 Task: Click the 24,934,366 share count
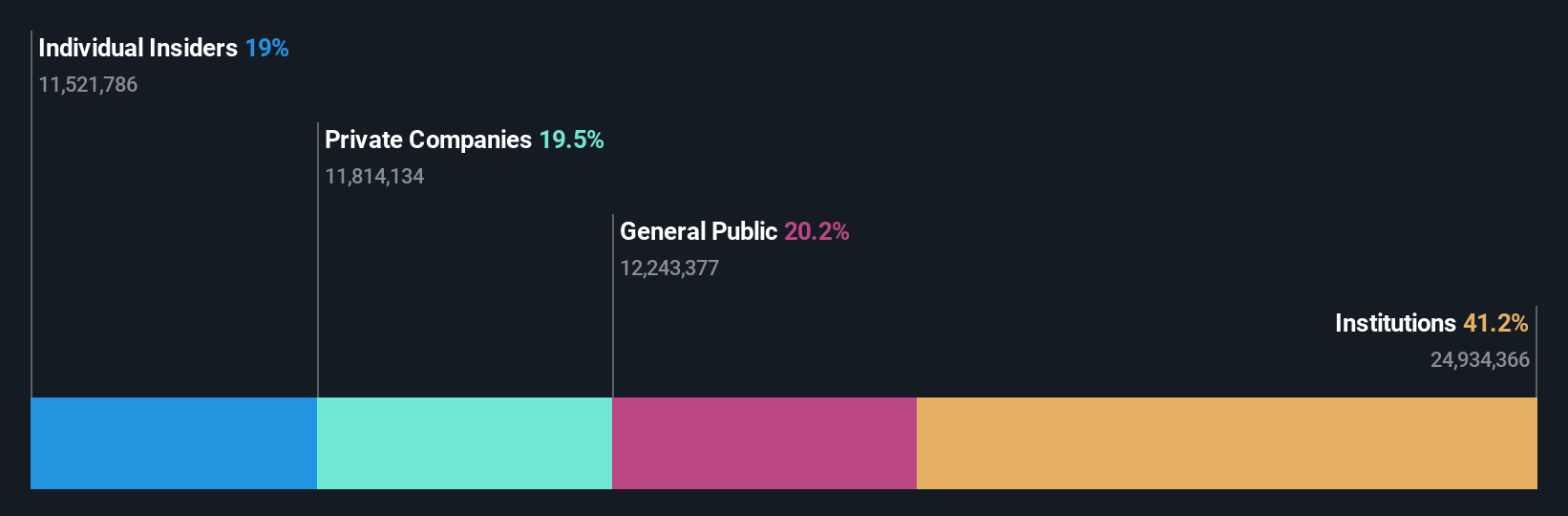pos(1479,360)
